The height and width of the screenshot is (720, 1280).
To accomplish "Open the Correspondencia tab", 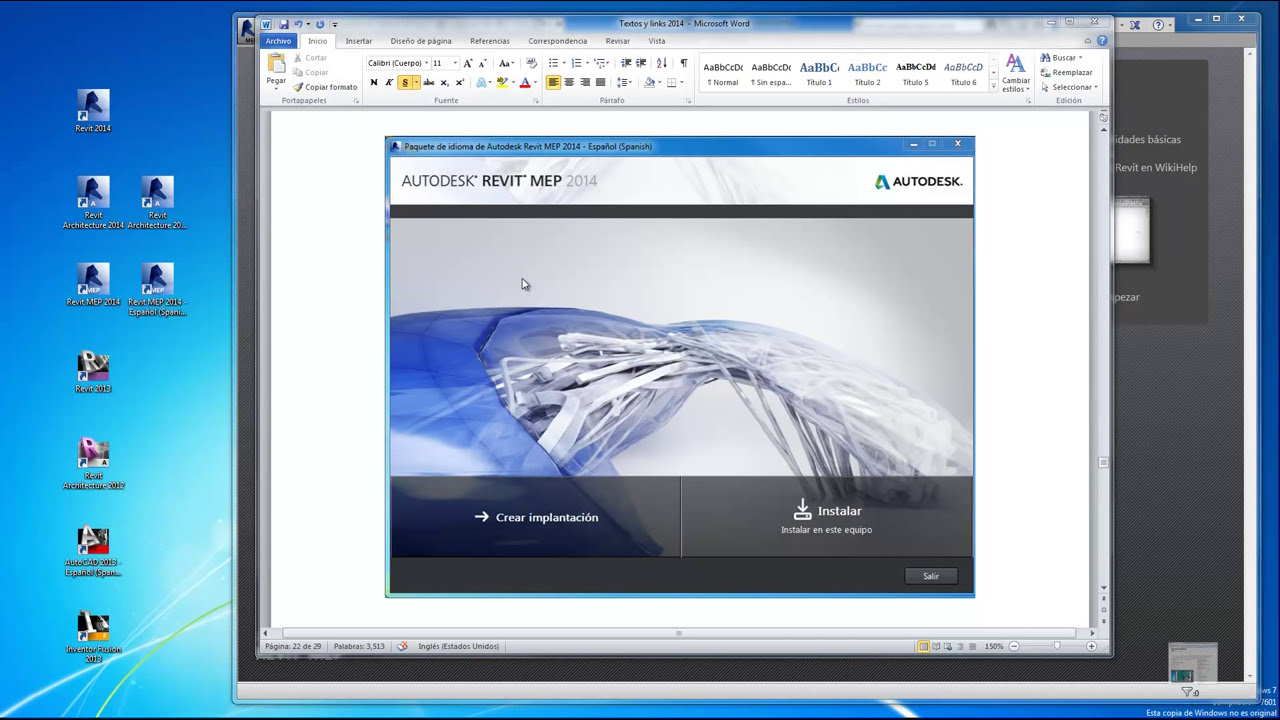I will pos(558,41).
